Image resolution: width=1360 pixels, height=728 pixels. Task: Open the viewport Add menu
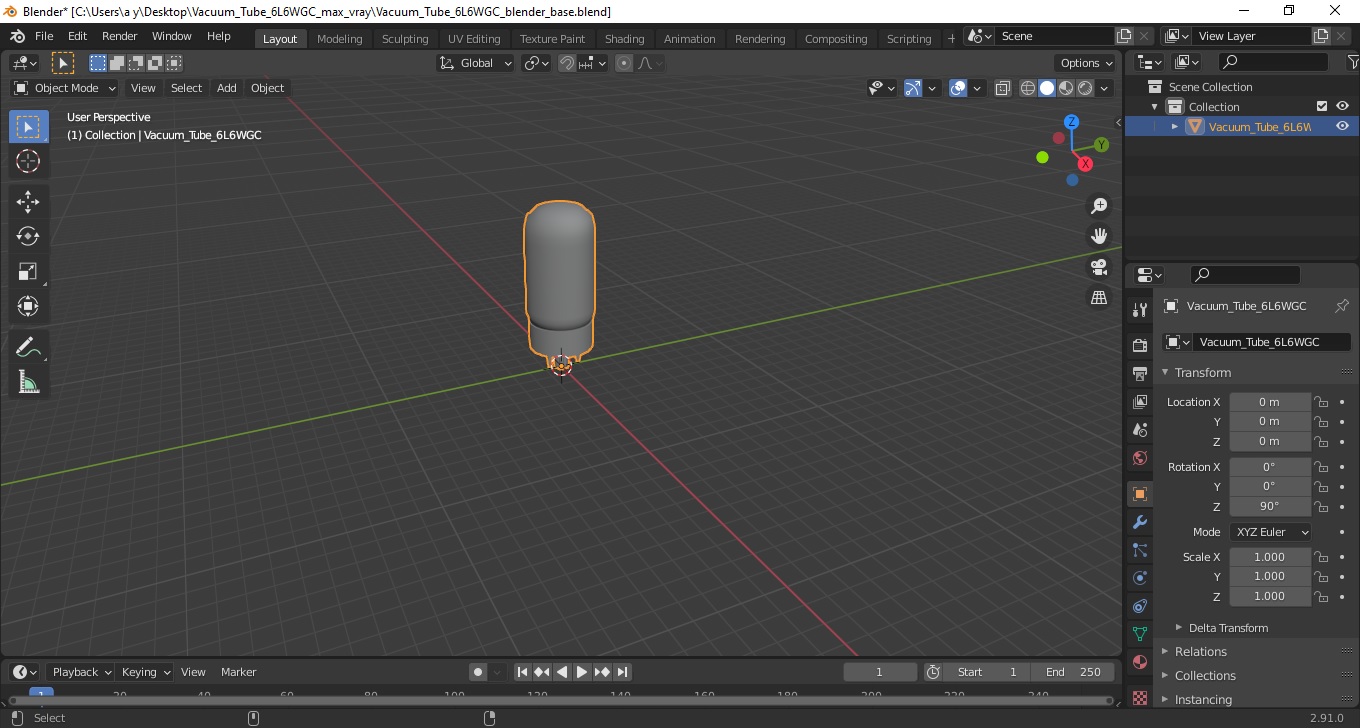point(227,88)
